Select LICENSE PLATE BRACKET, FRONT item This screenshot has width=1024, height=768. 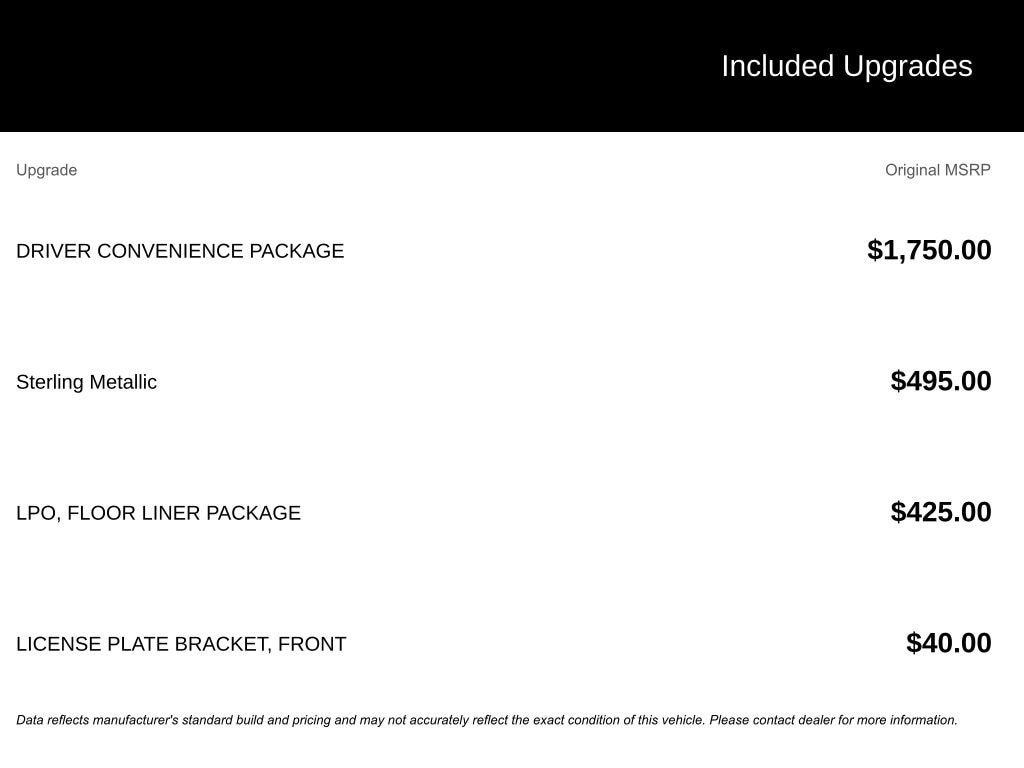181,644
